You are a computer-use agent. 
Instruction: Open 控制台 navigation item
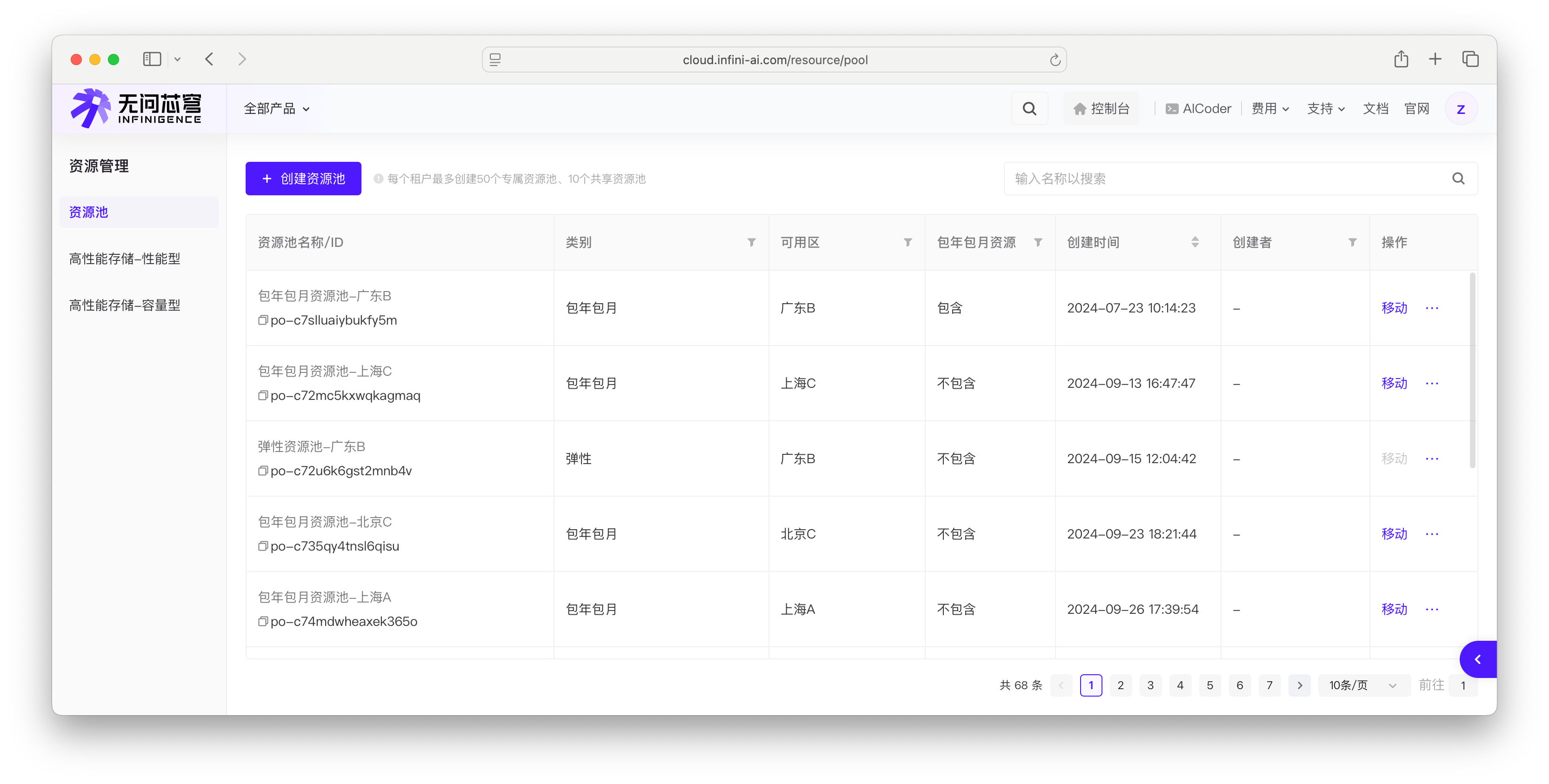point(1101,109)
